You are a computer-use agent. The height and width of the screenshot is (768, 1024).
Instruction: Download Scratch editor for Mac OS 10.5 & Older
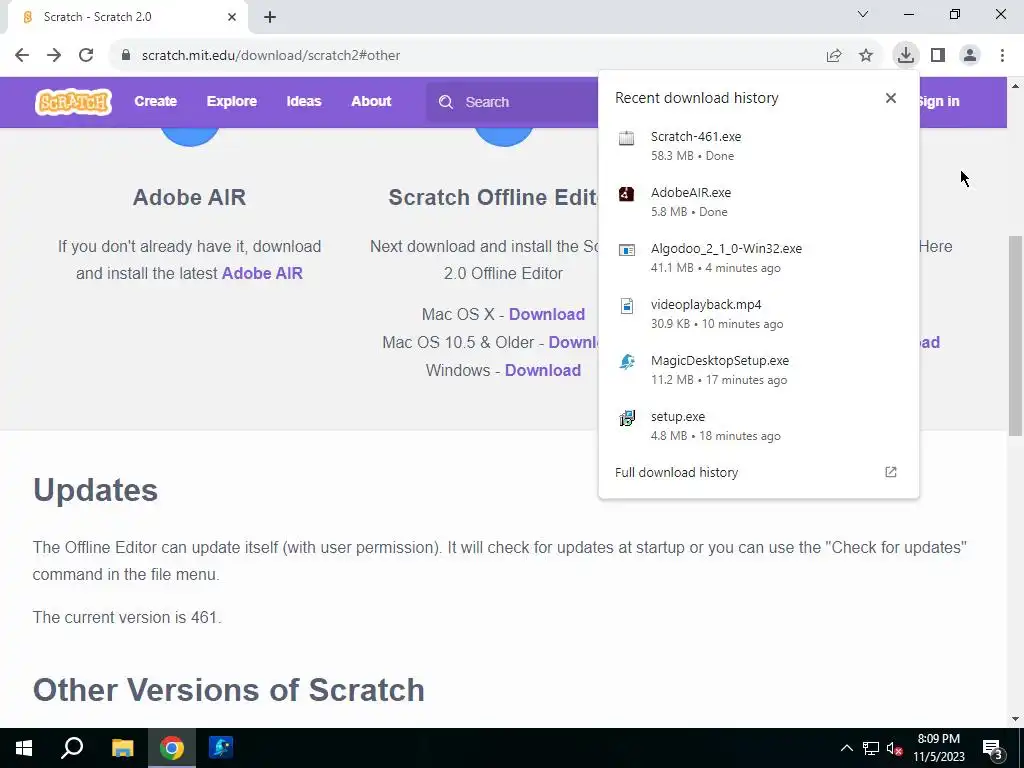[573, 342]
